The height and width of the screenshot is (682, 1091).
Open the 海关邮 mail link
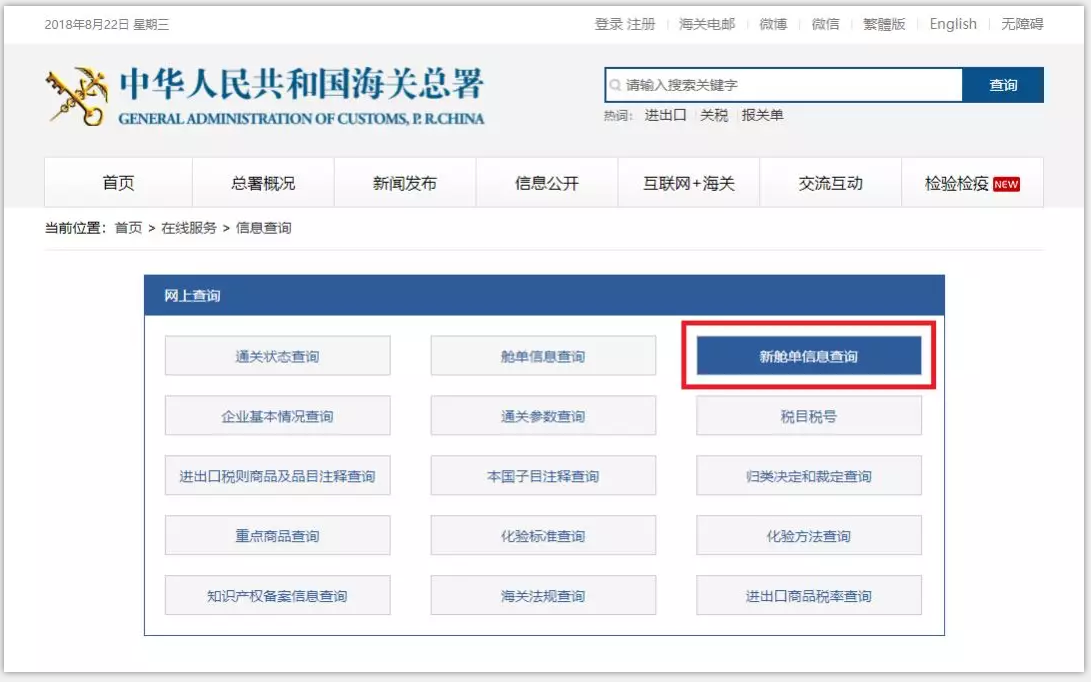pos(706,24)
